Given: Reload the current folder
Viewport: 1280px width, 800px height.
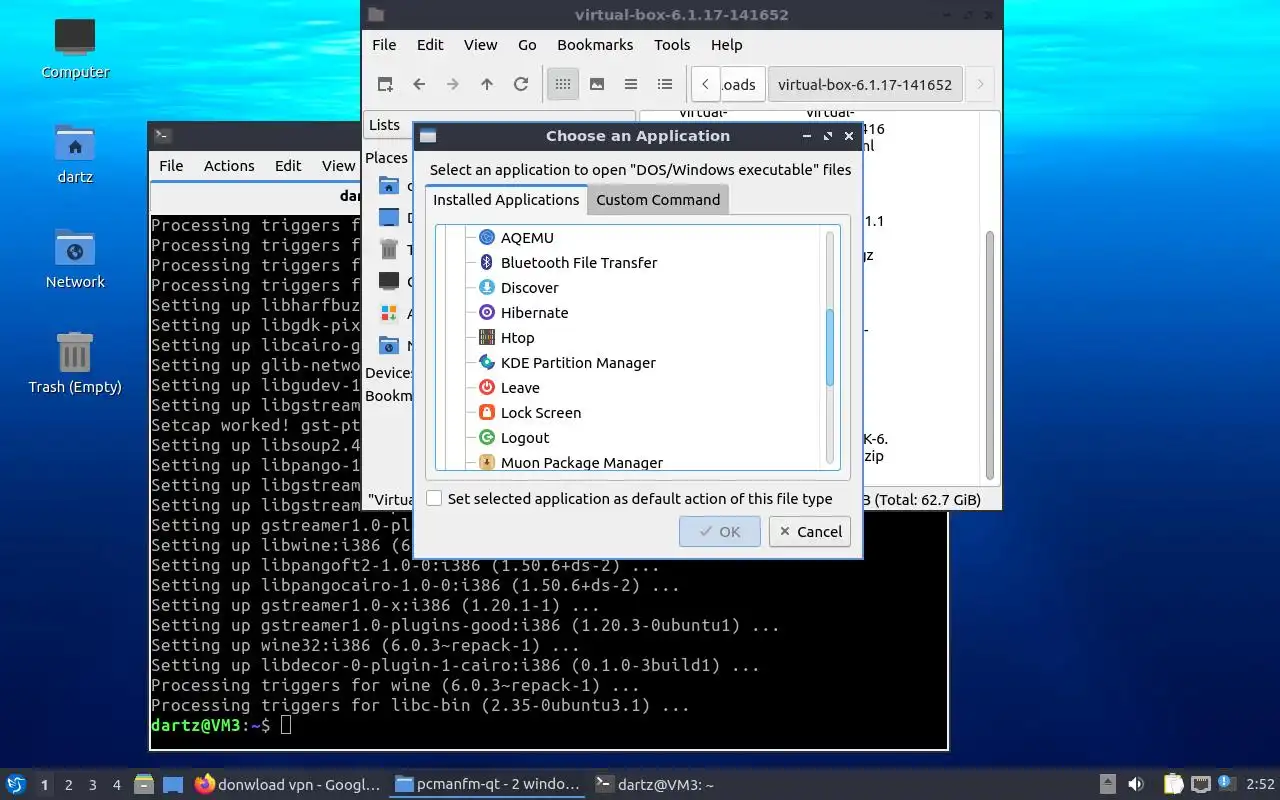Looking at the screenshot, I should tap(521, 84).
